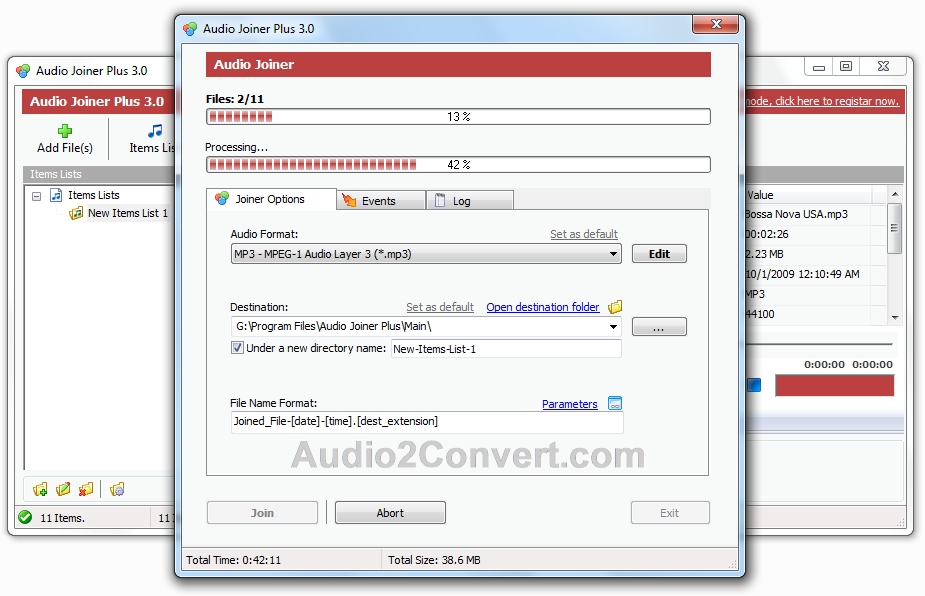Click the red volume bar in player

834,385
